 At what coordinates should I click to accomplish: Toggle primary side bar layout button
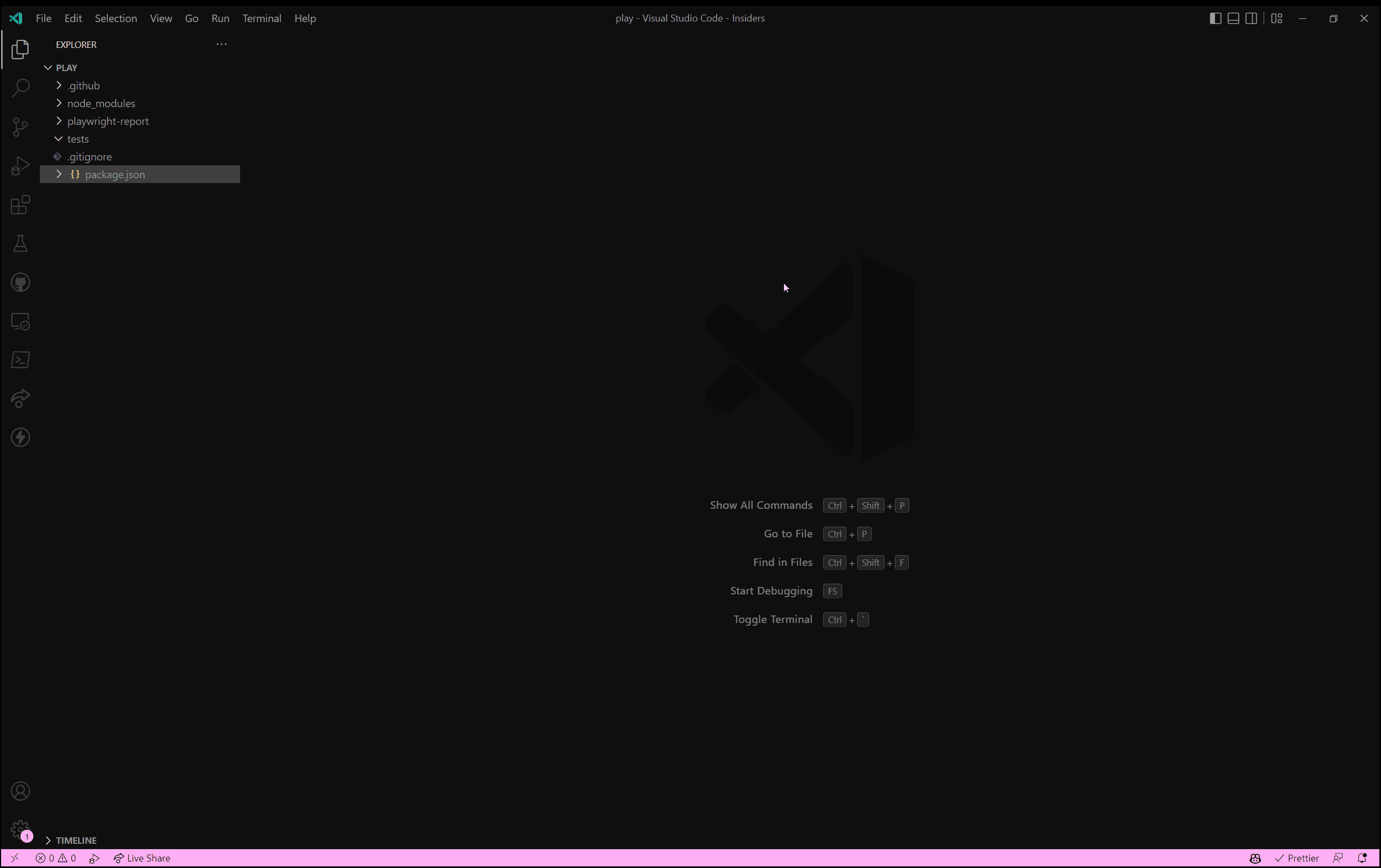click(x=1215, y=18)
